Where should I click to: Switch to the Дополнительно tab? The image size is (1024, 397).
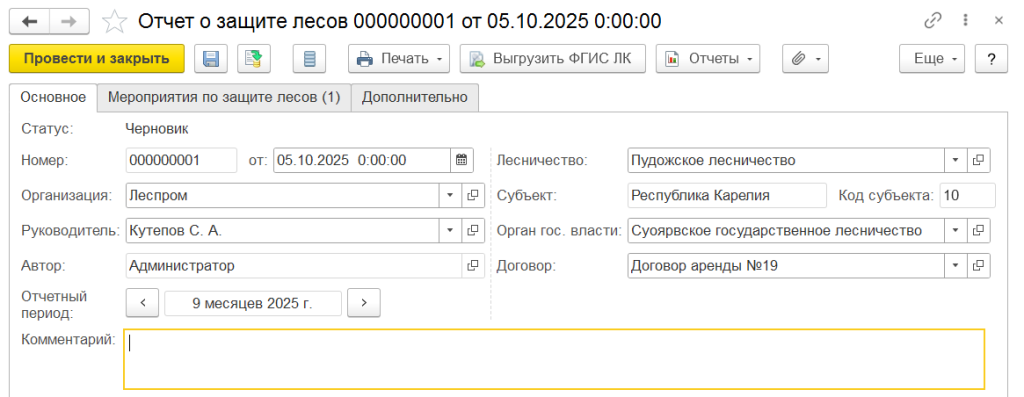[415, 97]
